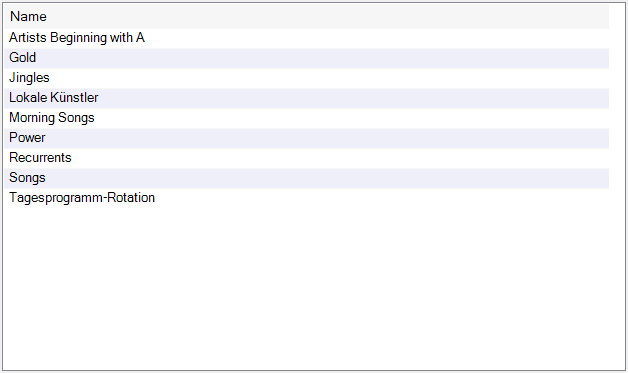This screenshot has width=628, height=373.
Task: Click the empty list area below Tagesprogramm-Rotation
Action: (x=307, y=288)
